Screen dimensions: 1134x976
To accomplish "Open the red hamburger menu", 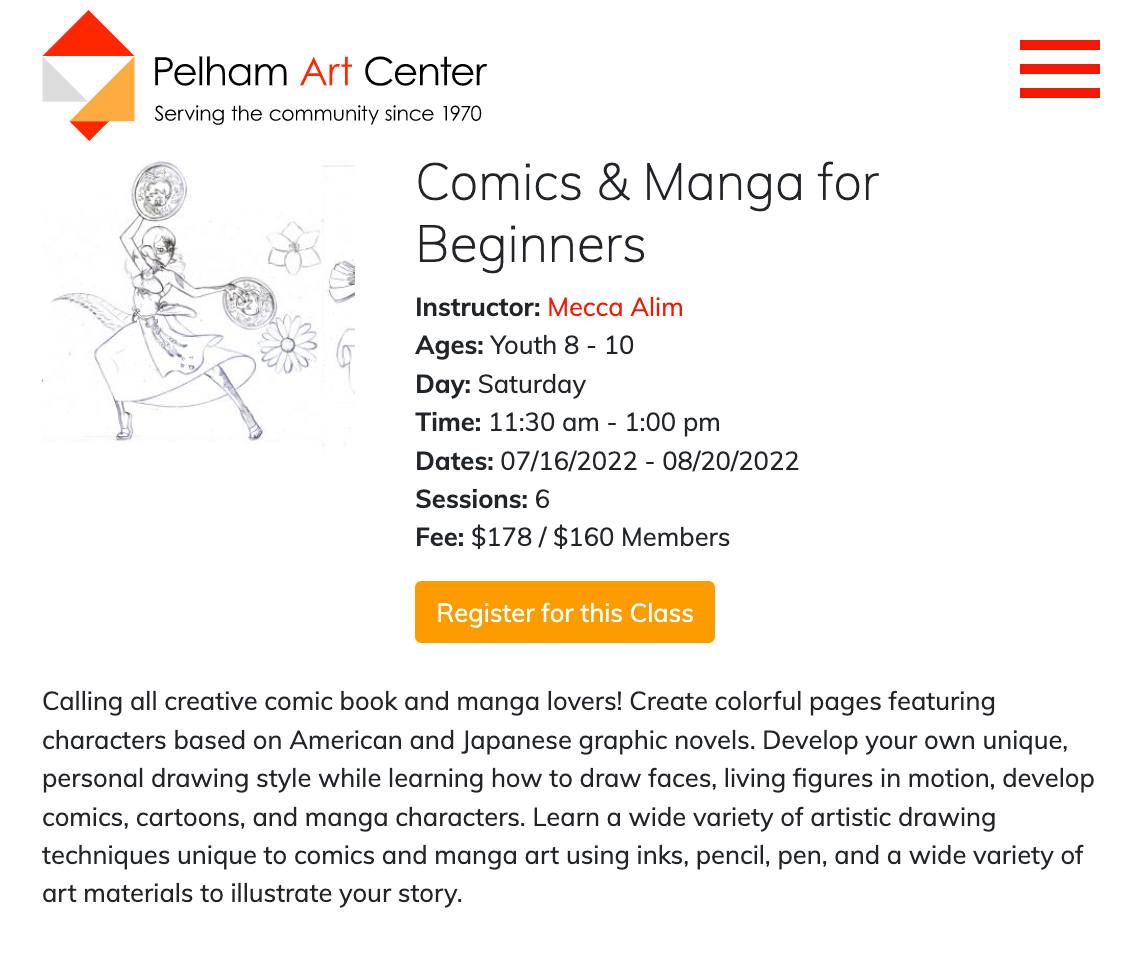I will coord(1060,69).
